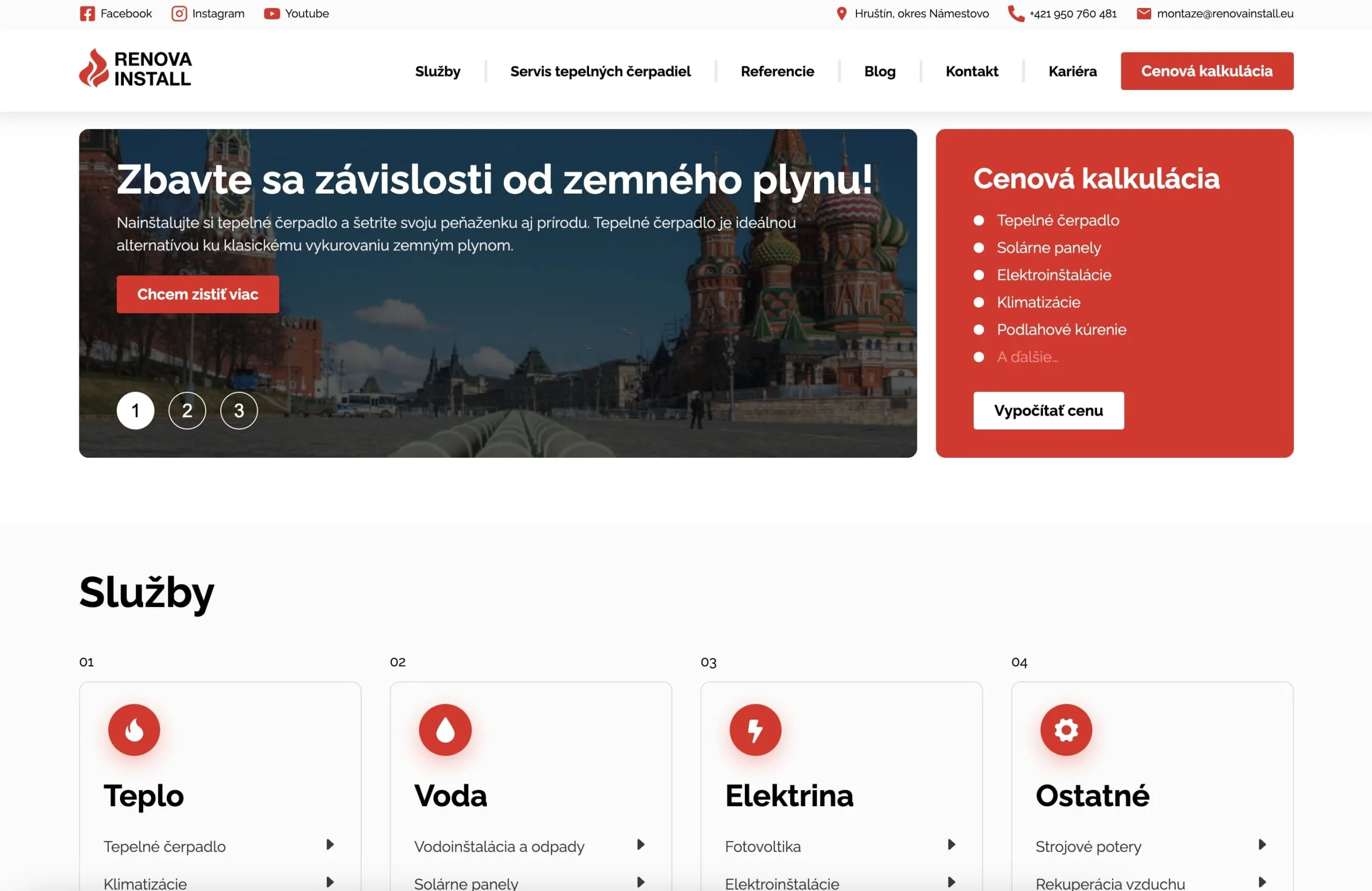Open the Blog menu item
The height and width of the screenshot is (891, 1372).
[x=879, y=71]
